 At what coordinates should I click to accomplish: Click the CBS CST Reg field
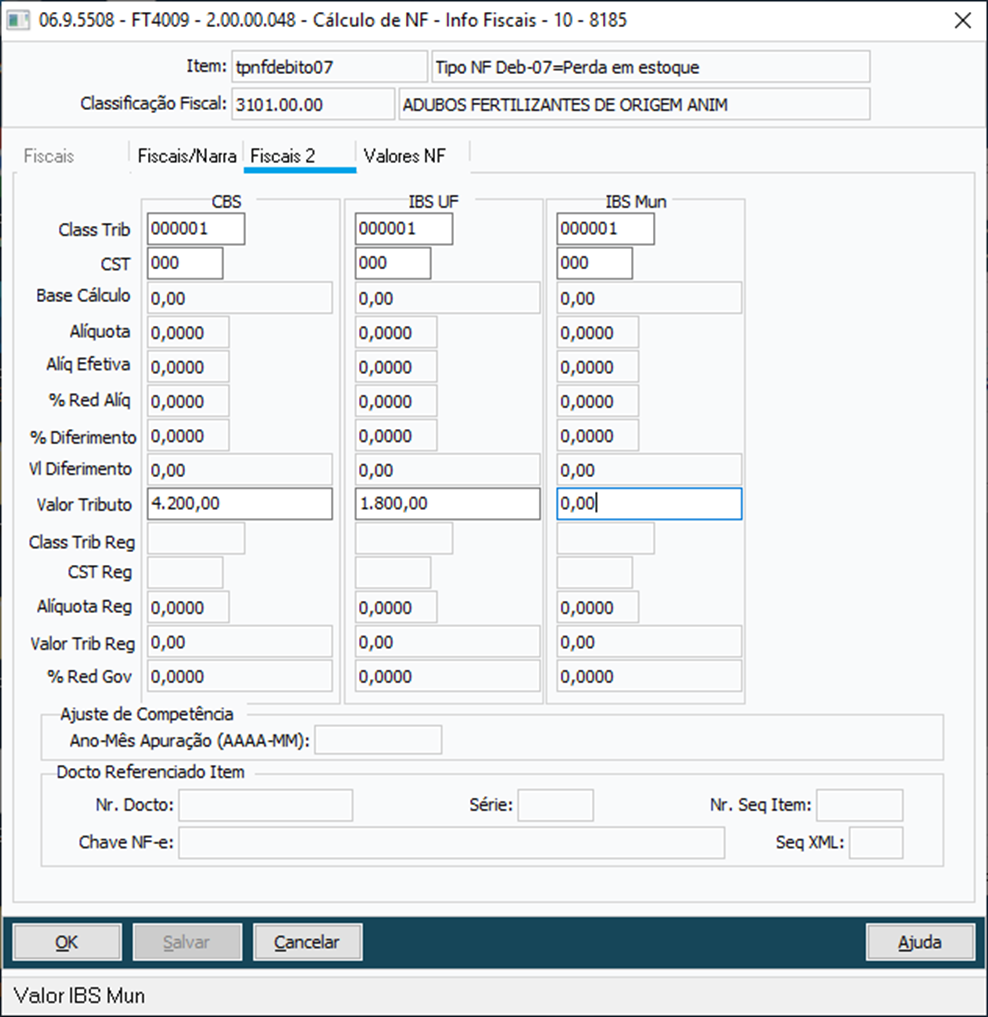click(185, 573)
